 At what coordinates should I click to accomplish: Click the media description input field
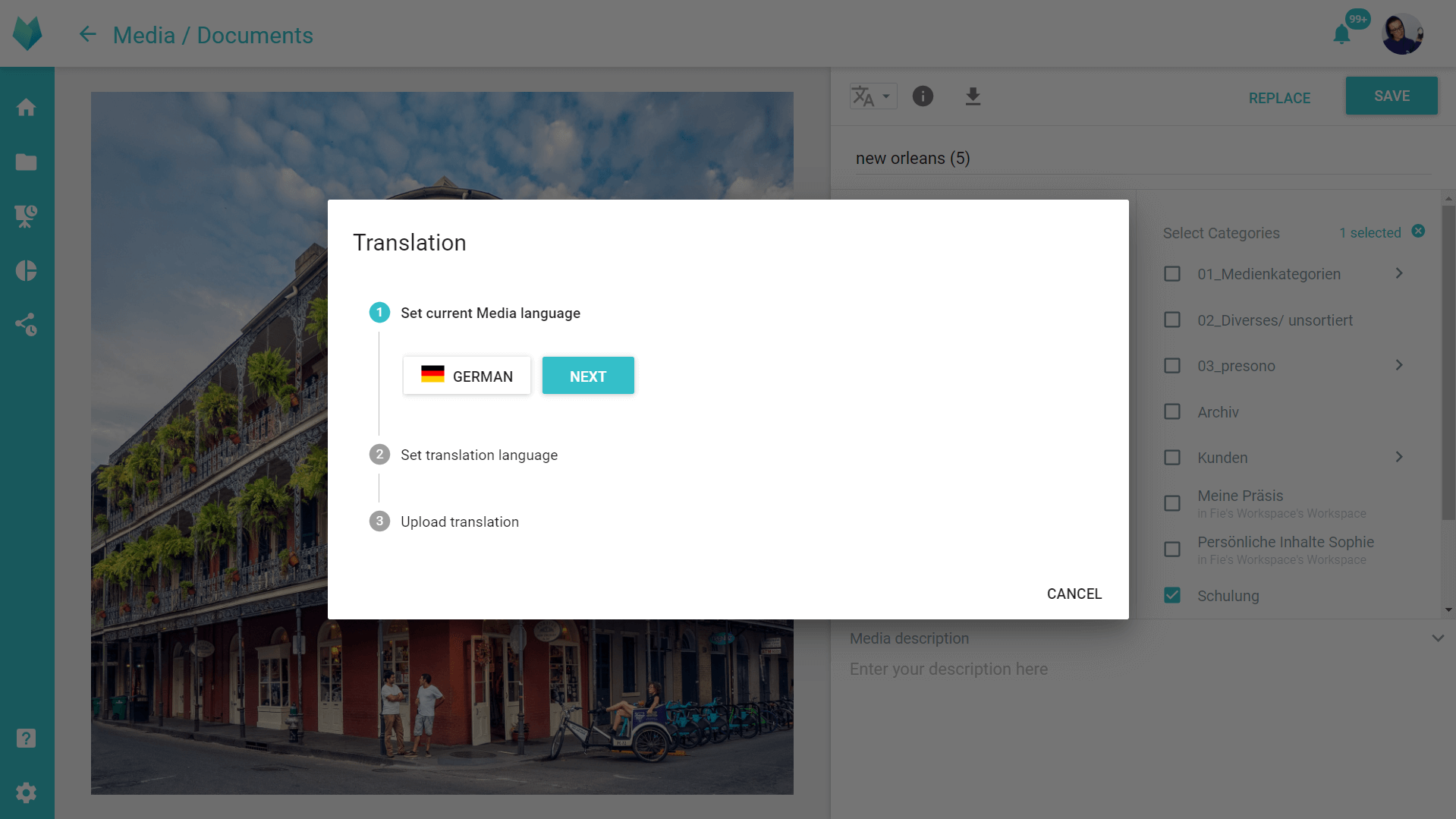click(x=1143, y=669)
